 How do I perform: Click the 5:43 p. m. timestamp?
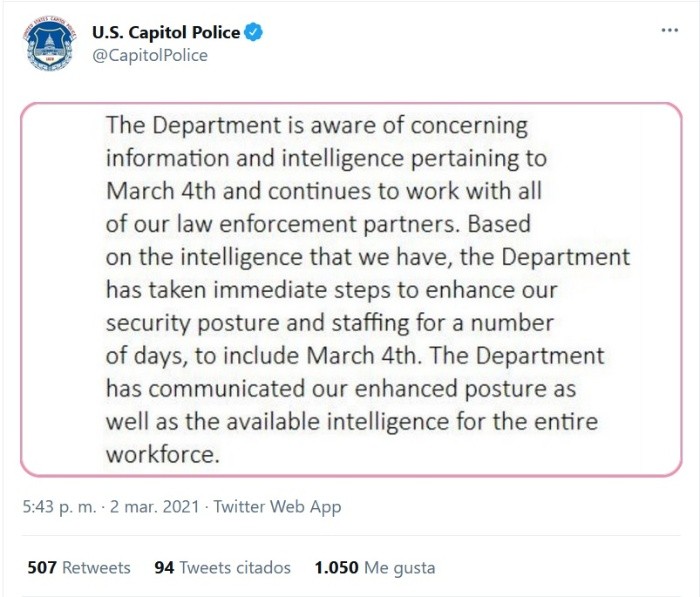click(x=59, y=507)
